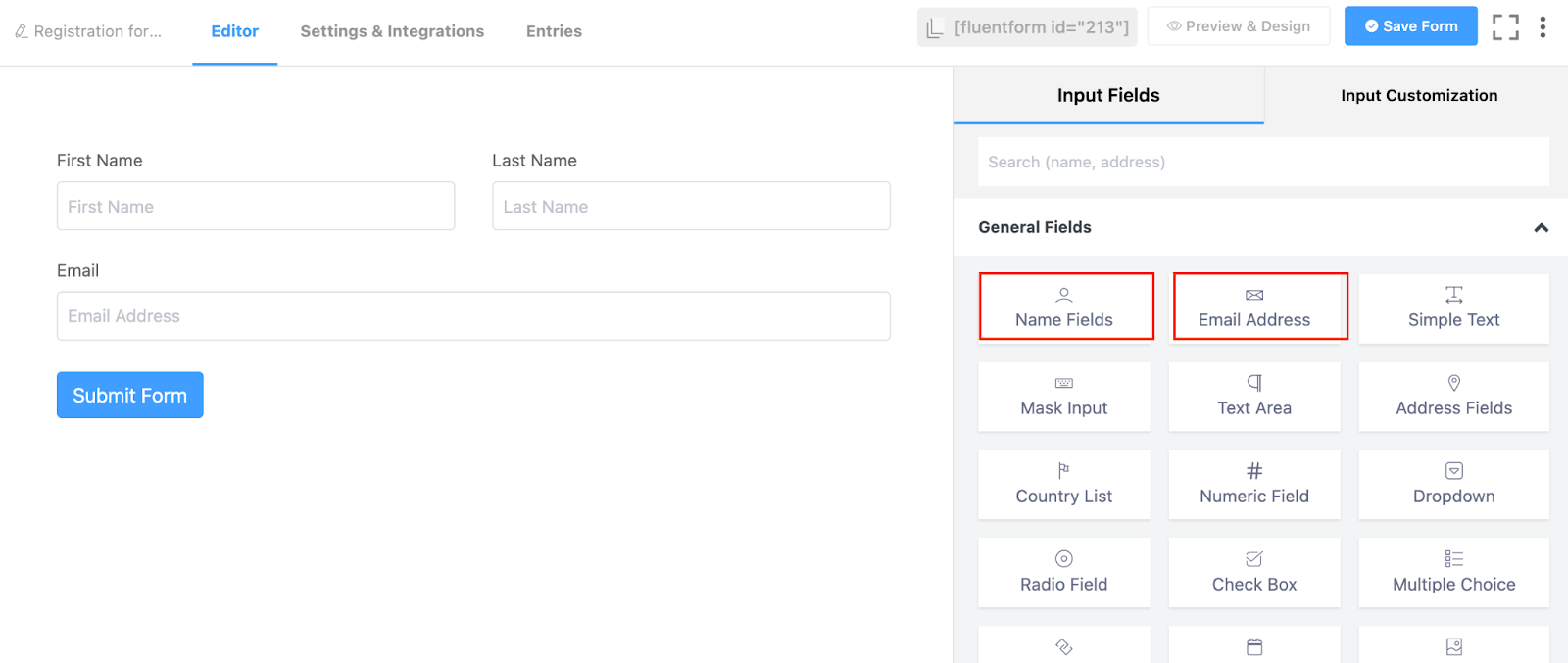
Task: Add a Multiple Choice field
Action: (x=1453, y=573)
